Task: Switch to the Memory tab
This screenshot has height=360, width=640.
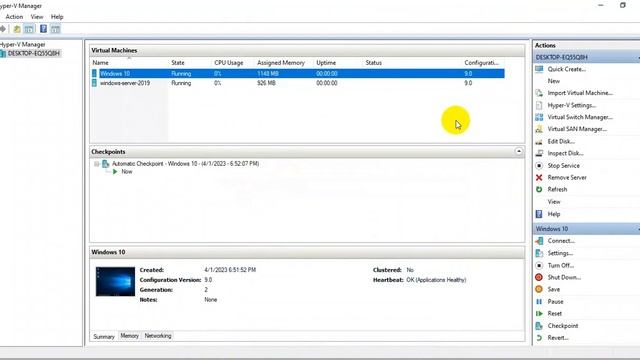Action: click(129, 336)
